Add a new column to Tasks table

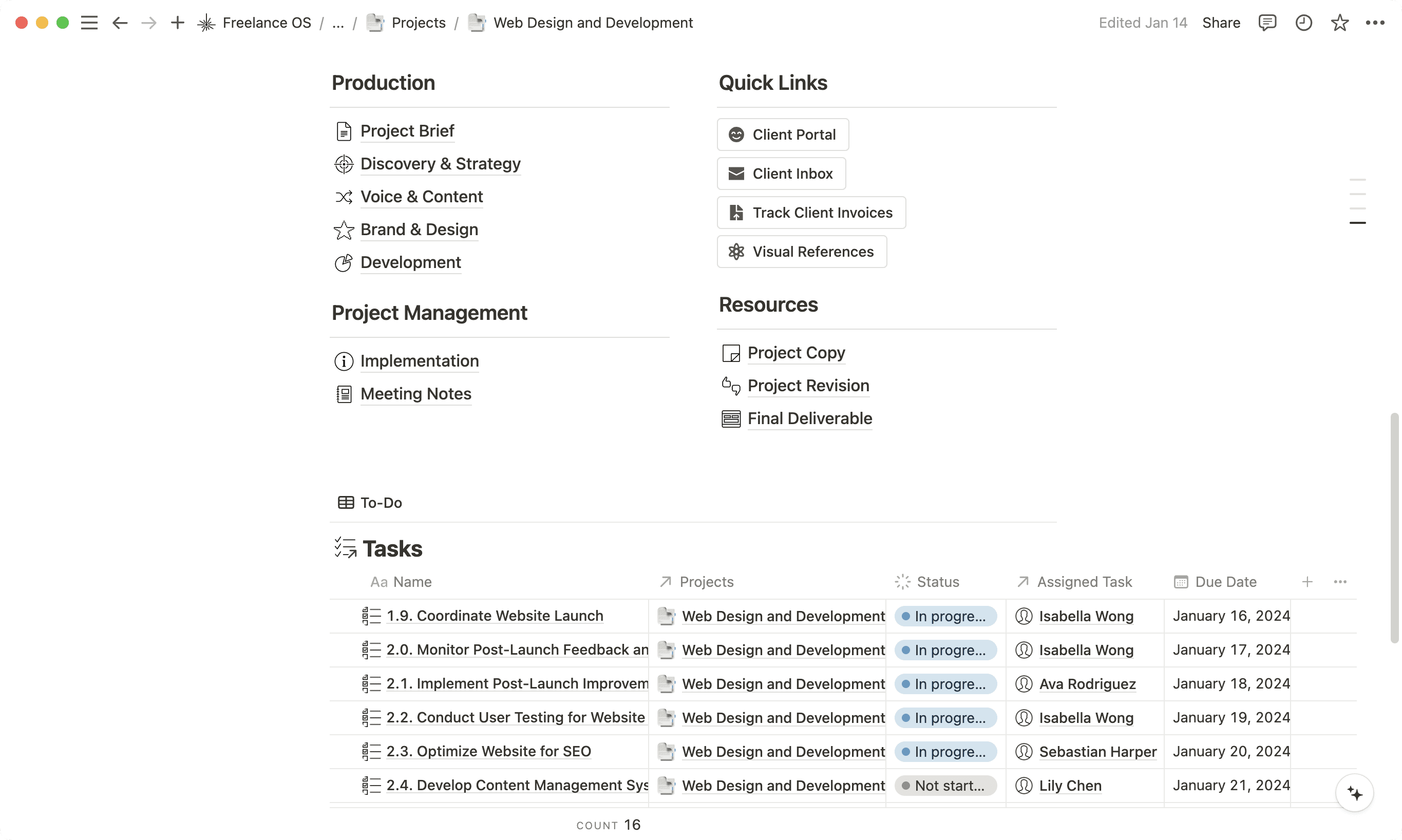1308,582
